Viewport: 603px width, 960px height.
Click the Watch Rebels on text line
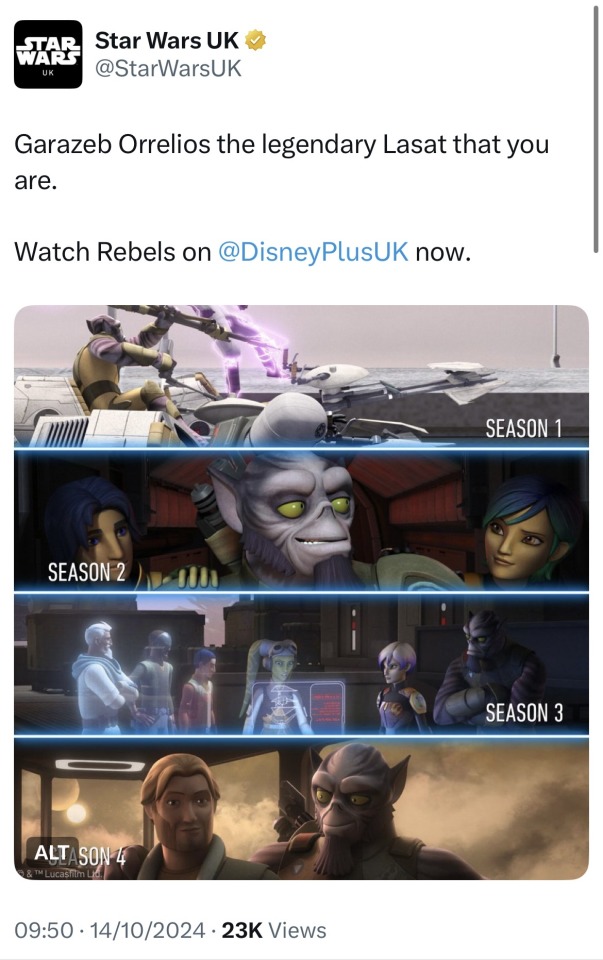242,252
